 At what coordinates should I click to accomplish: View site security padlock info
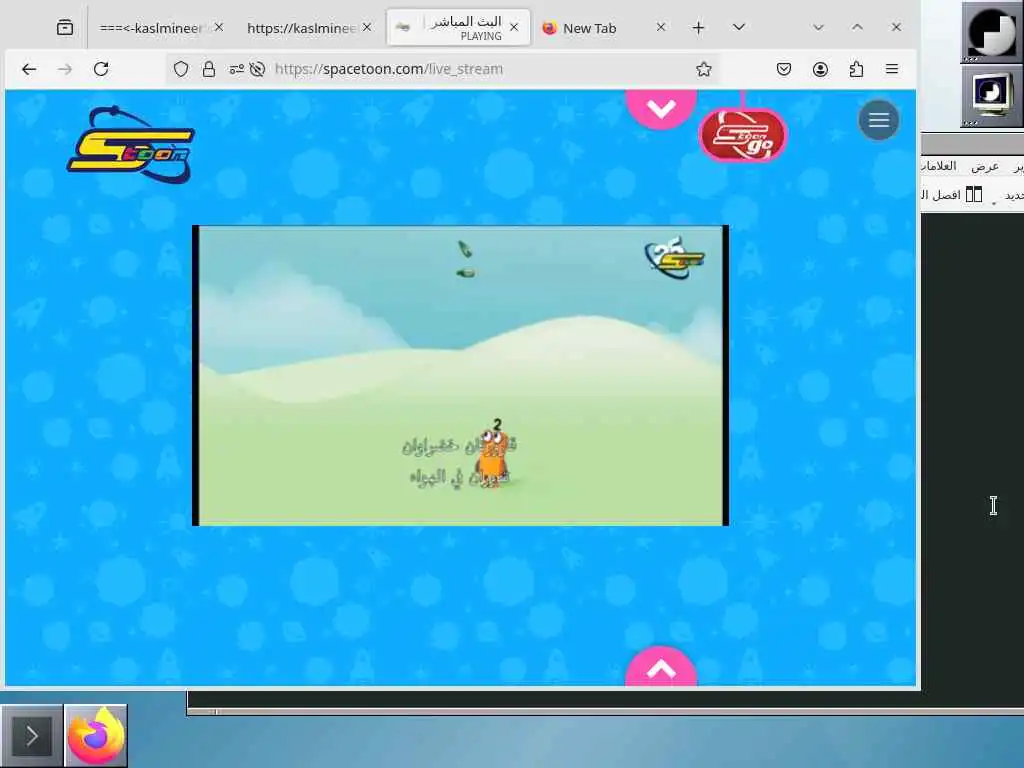tap(208, 69)
